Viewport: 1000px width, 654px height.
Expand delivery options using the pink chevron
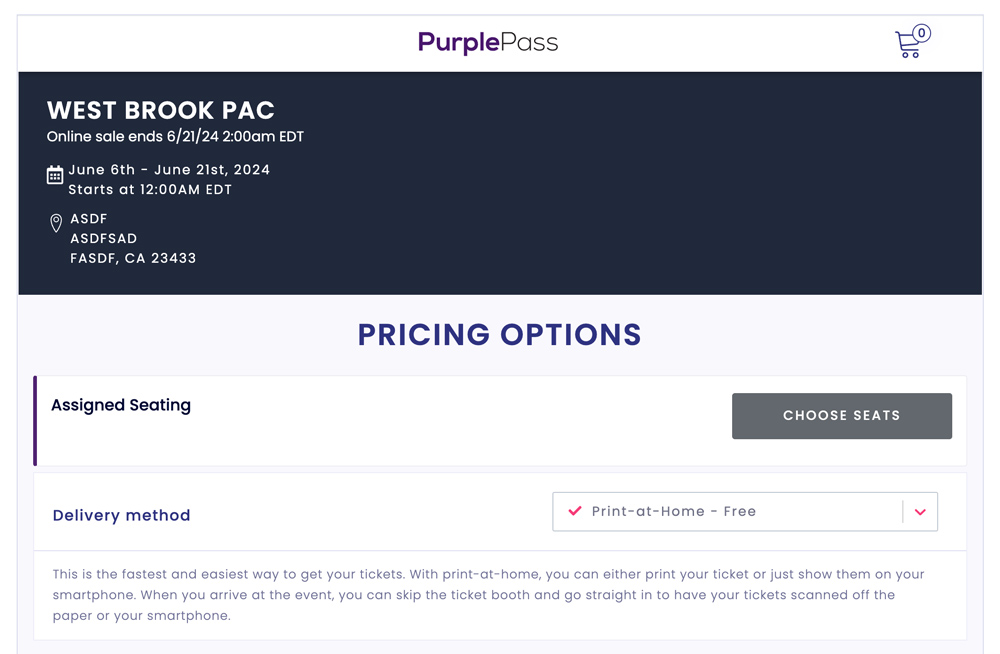(x=920, y=512)
